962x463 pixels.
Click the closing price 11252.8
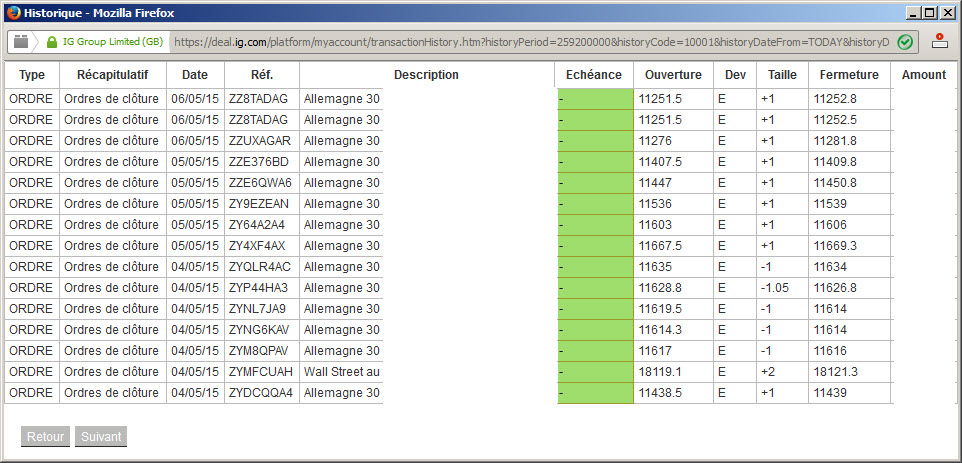[836, 99]
